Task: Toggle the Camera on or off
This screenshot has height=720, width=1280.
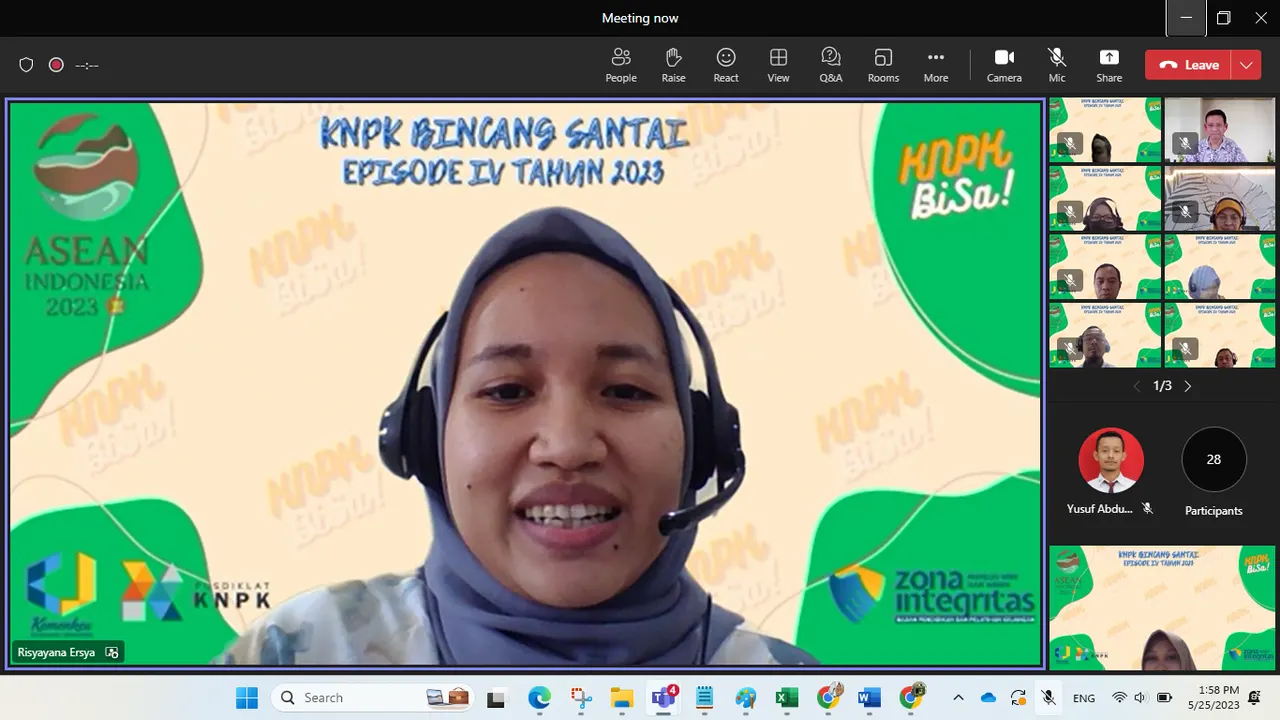Action: click(1004, 65)
